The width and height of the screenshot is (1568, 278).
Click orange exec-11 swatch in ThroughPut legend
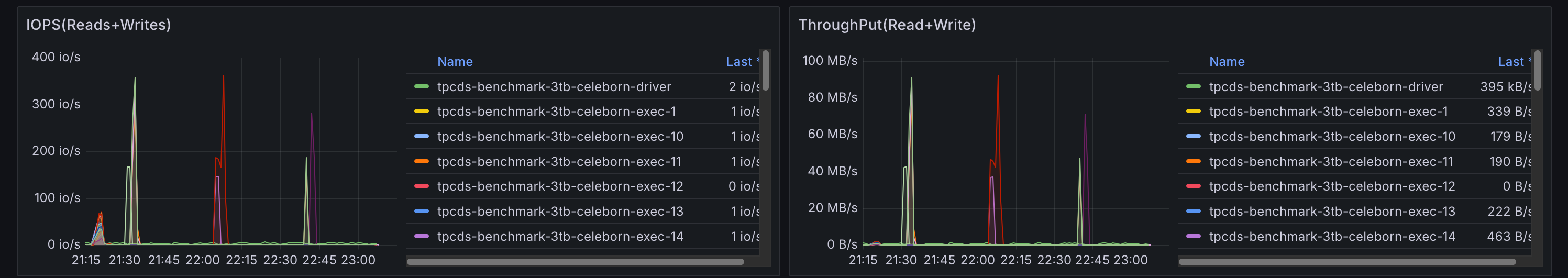[1193, 162]
